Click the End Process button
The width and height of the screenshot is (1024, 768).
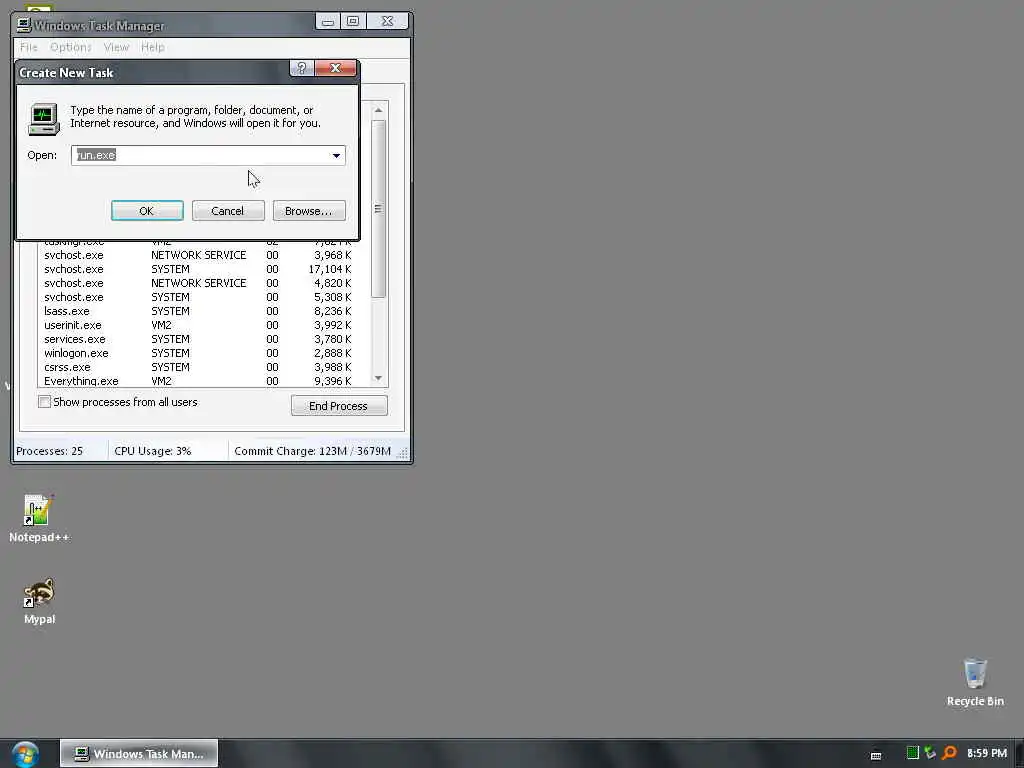339,406
